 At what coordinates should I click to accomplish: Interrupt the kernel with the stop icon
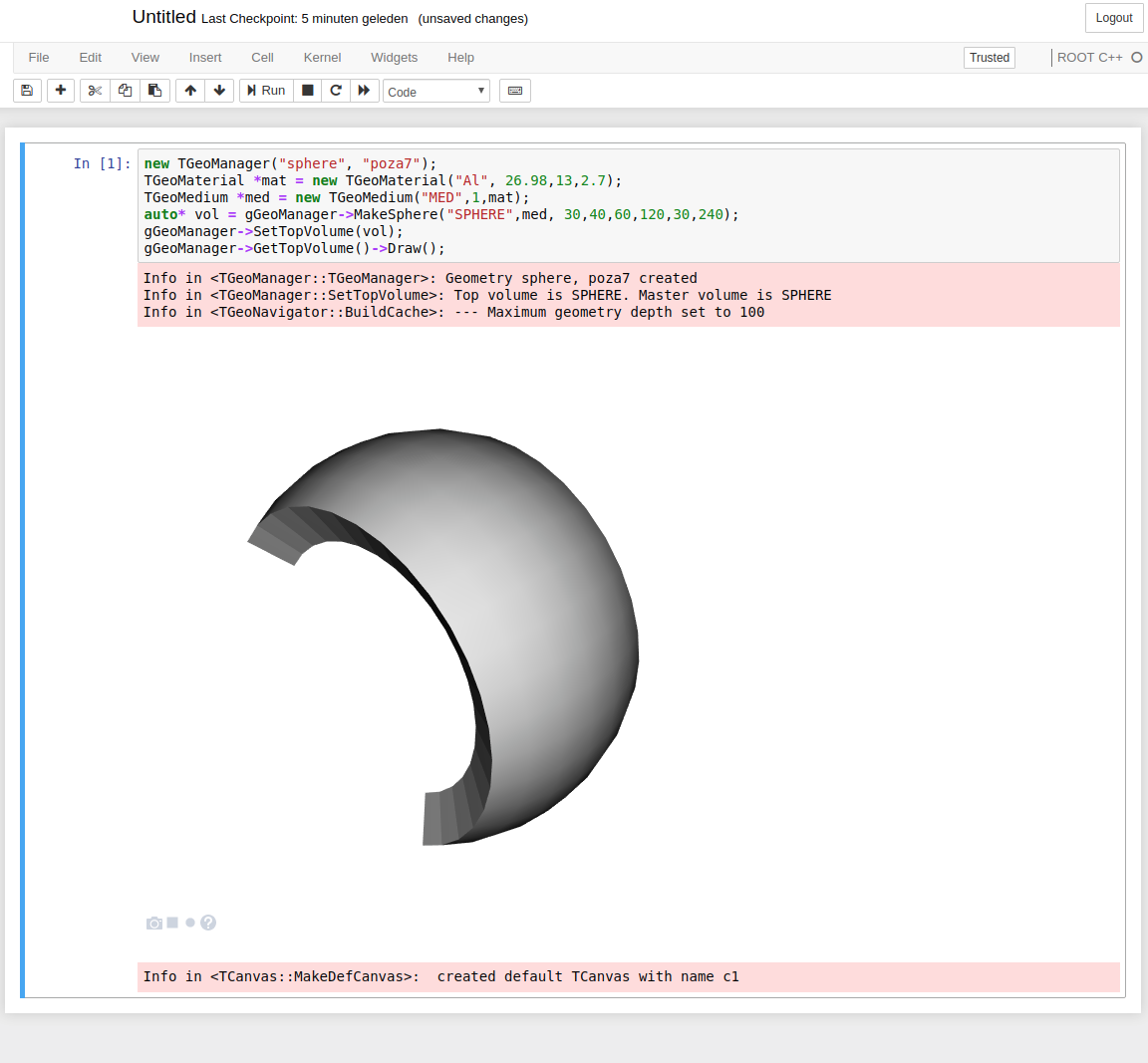[308, 91]
